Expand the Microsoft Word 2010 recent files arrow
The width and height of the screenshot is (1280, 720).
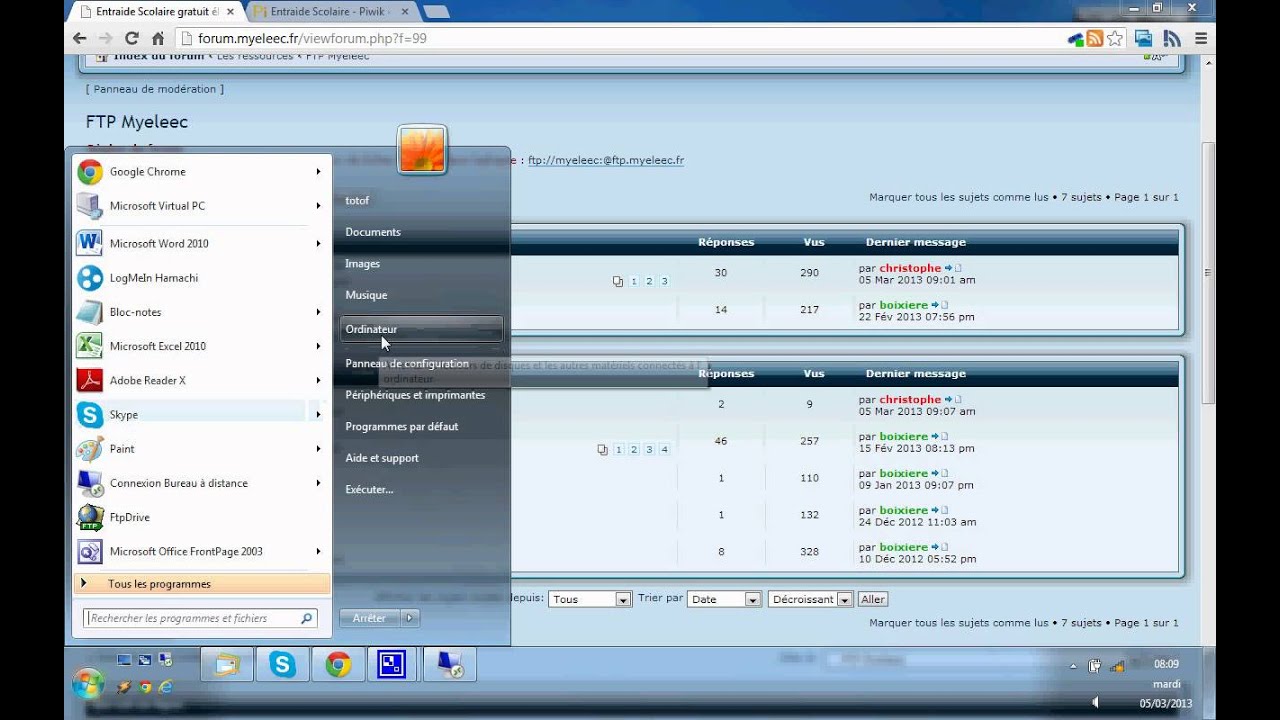coord(318,244)
